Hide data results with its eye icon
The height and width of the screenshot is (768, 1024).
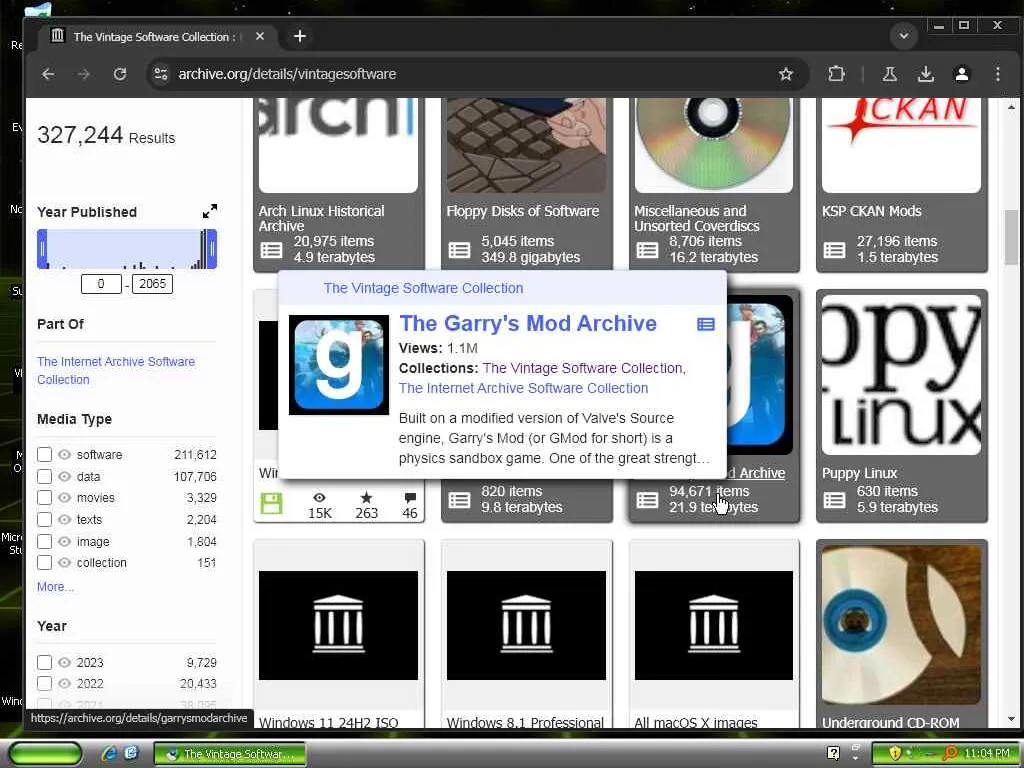pos(64,476)
